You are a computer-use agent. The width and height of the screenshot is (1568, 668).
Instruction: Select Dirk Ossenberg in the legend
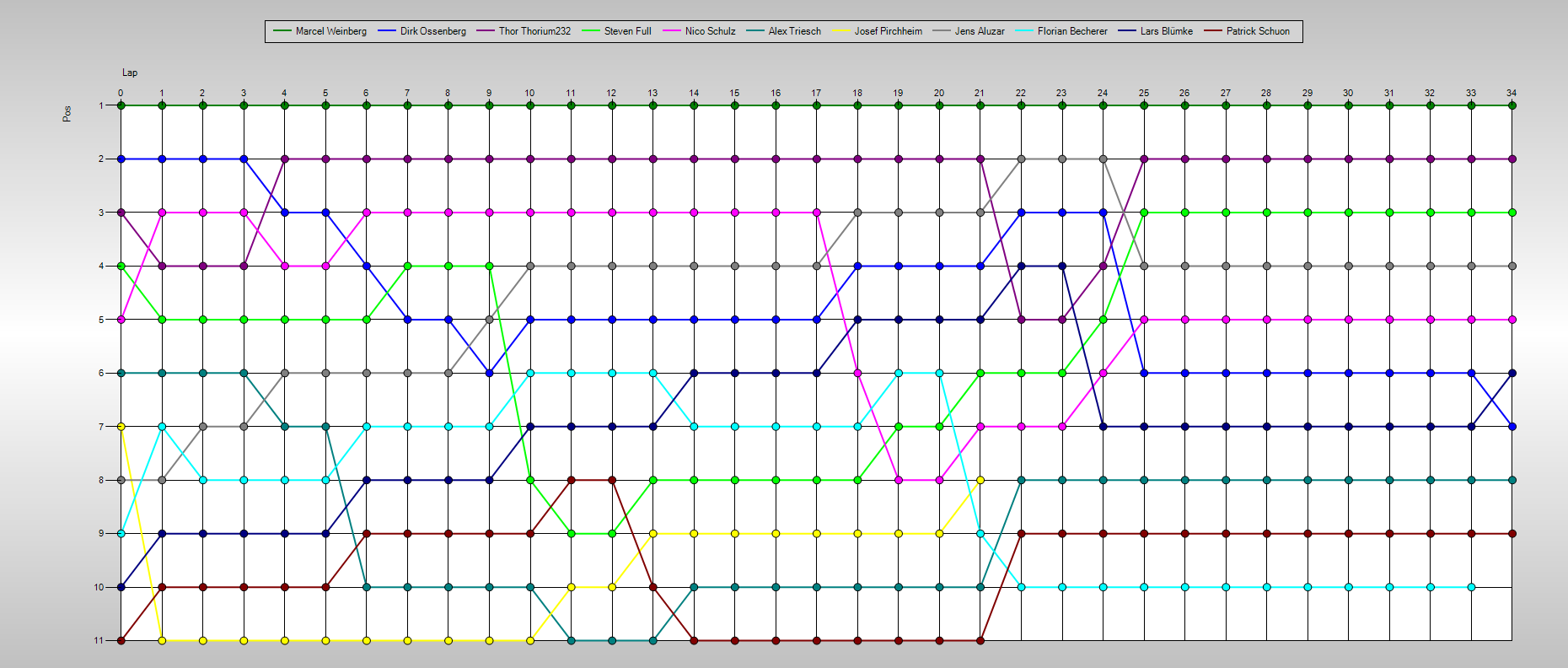[422, 31]
